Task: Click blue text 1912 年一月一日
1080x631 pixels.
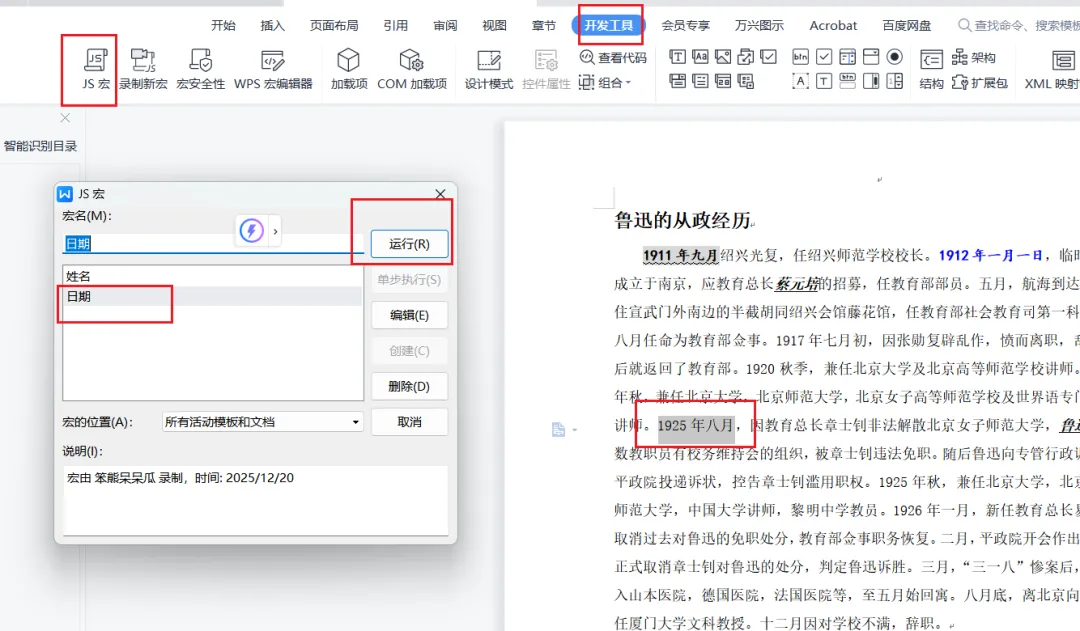Action: pos(990,256)
